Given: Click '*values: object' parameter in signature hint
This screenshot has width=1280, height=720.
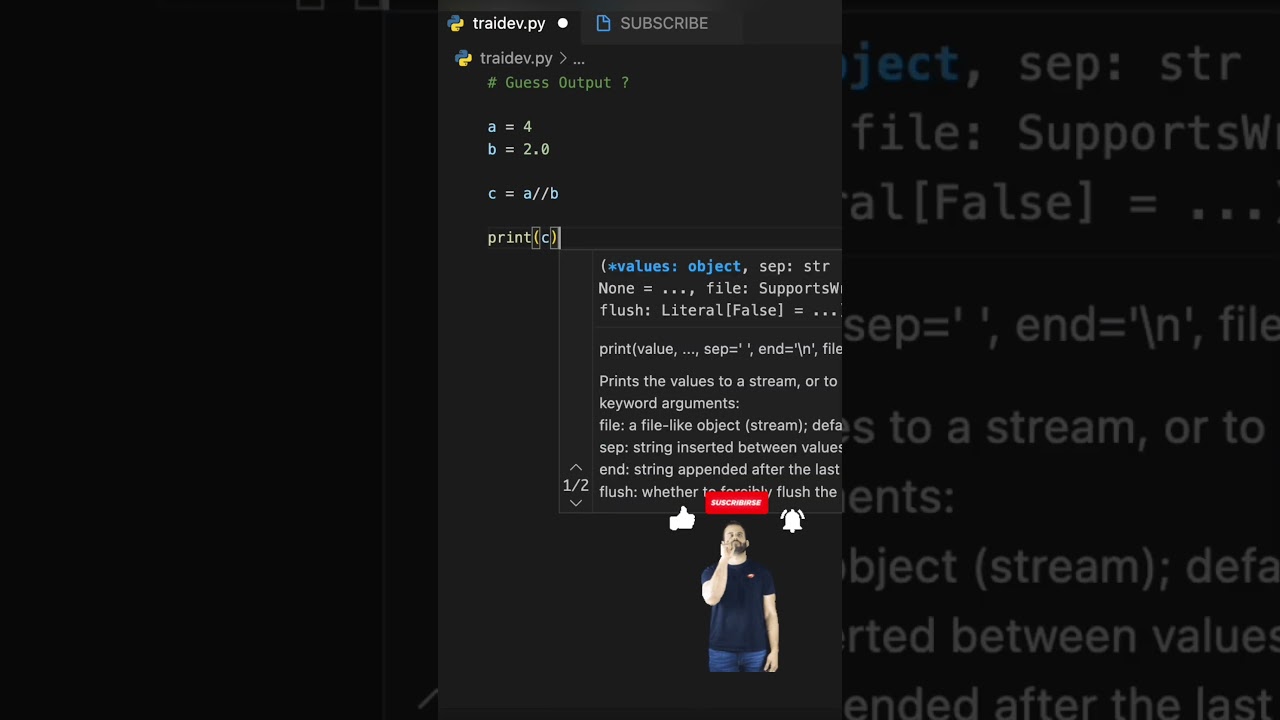Looking at the screenshot, I should point(673,266).
